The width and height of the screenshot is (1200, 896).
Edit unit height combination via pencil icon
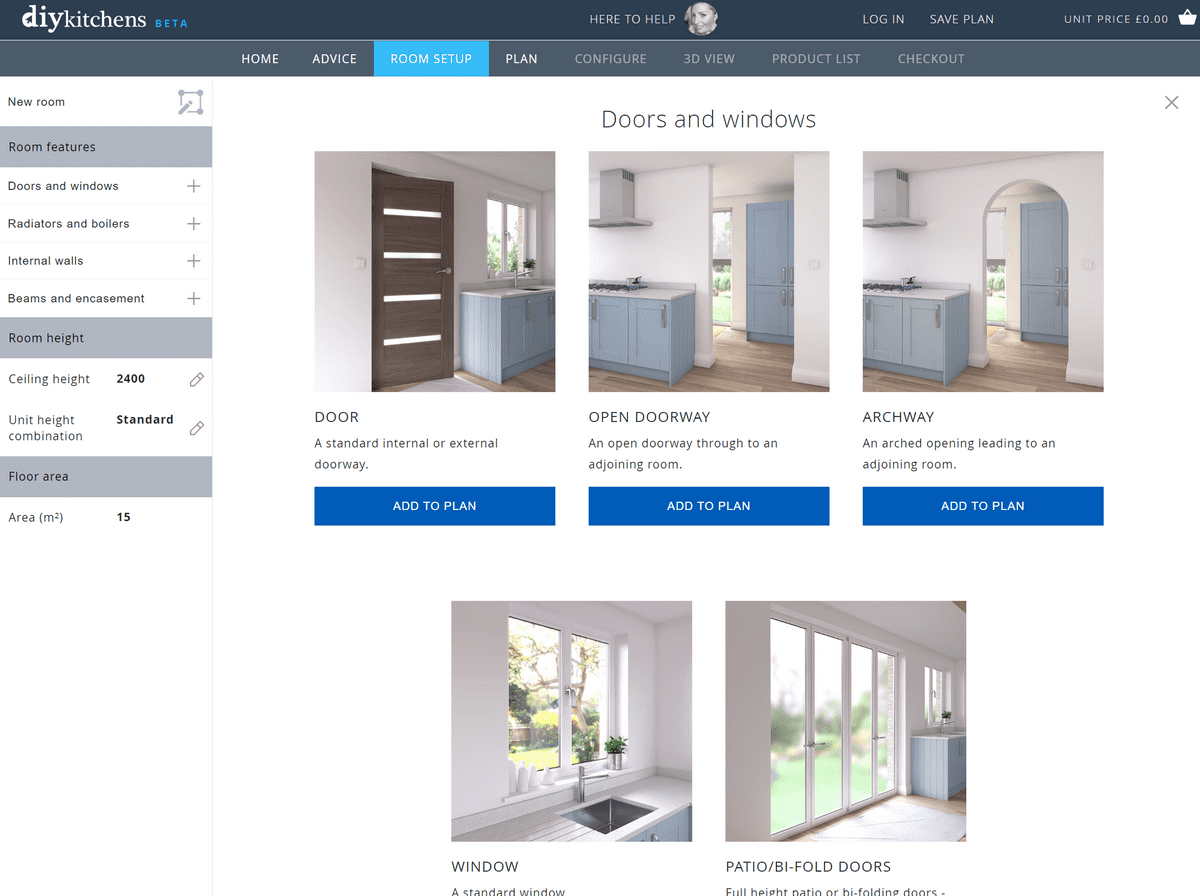pyautogui.click(x=196, y=427)
